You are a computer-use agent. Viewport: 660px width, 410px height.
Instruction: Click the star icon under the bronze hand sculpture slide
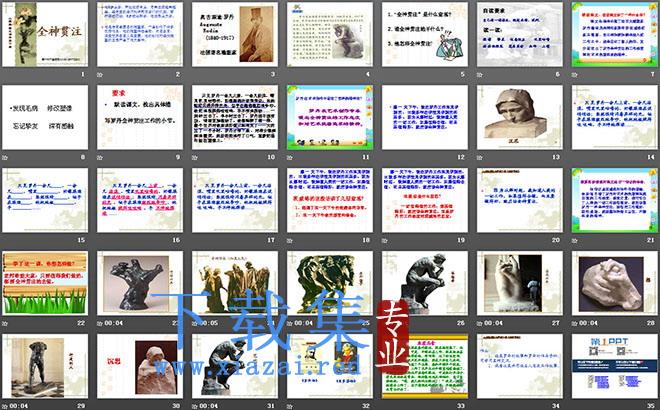(100, 323)
